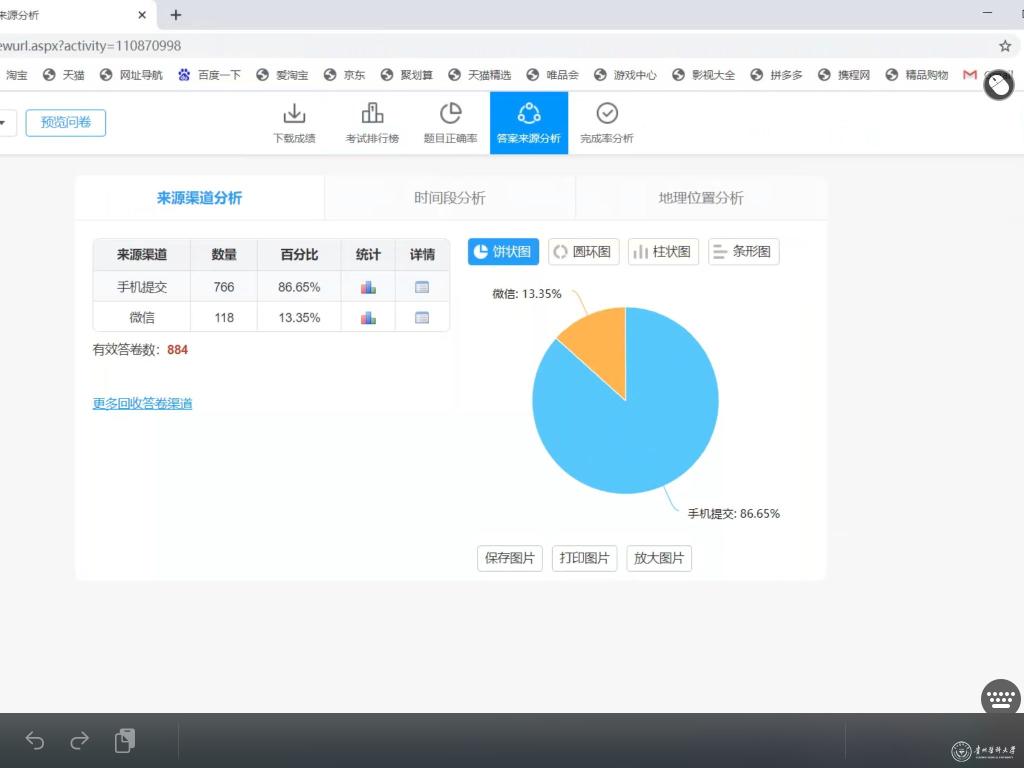Switch chart to 柱状图 view

click(663, 252)
